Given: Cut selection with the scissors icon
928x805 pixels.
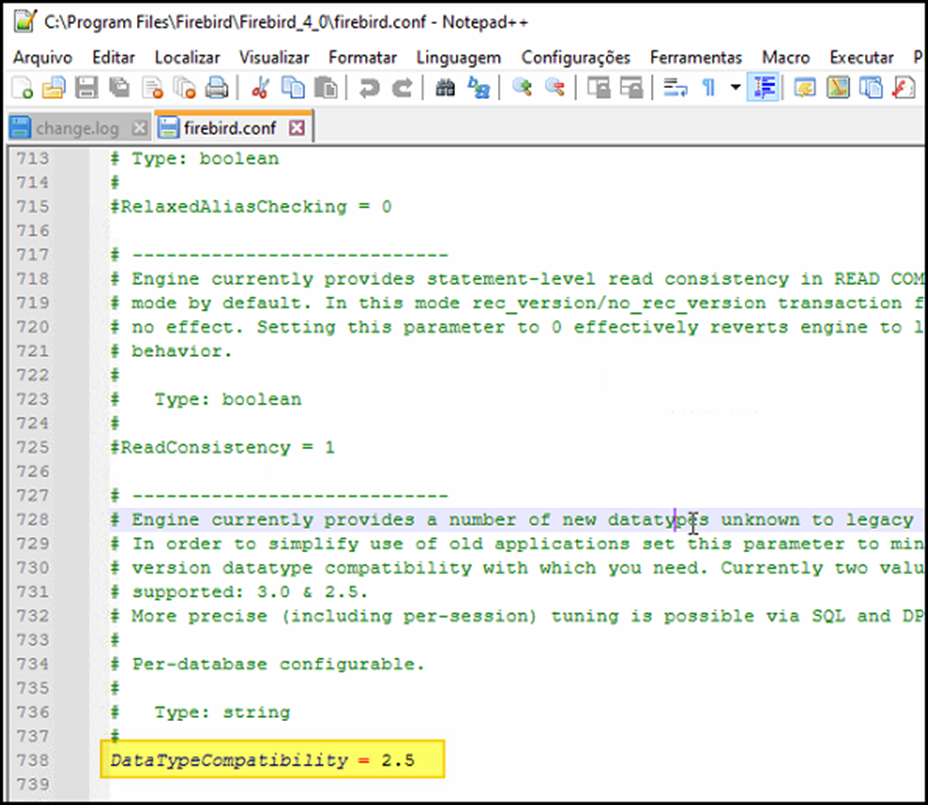Looking at the screenshot, I should tap(260, 88).
